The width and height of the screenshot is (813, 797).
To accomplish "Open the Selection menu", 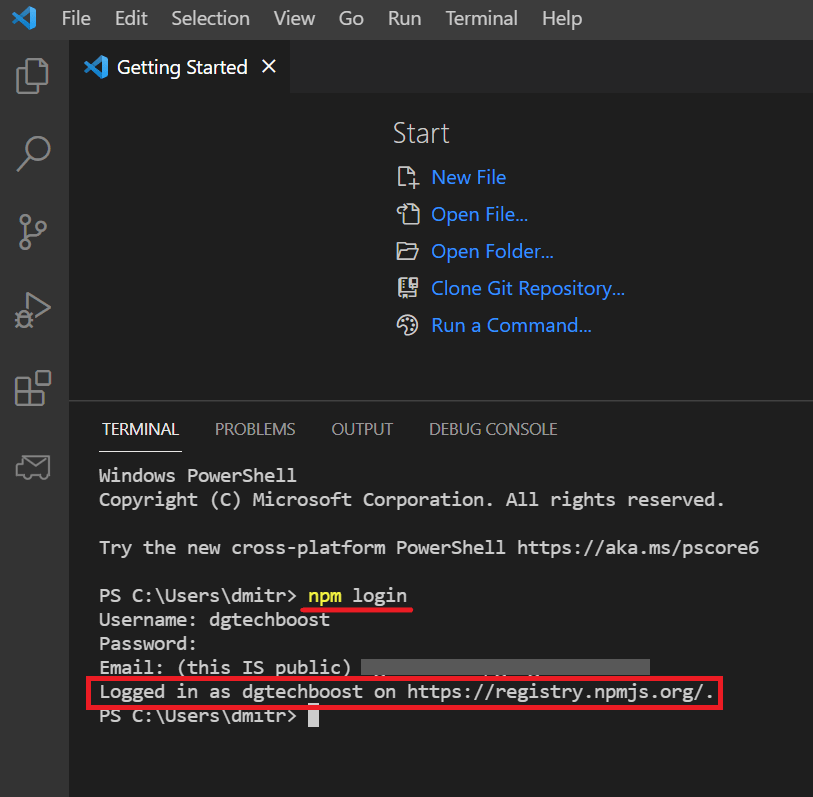I will click(210, 19).
